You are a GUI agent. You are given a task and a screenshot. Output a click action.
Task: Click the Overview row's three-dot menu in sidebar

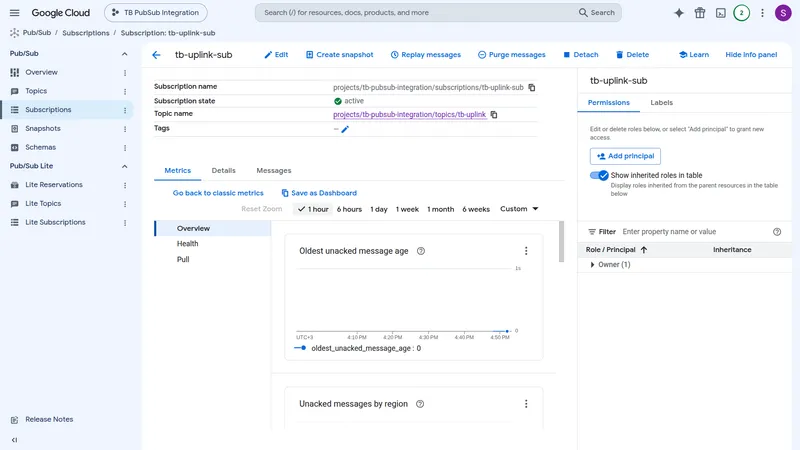[x=125, y=73]
